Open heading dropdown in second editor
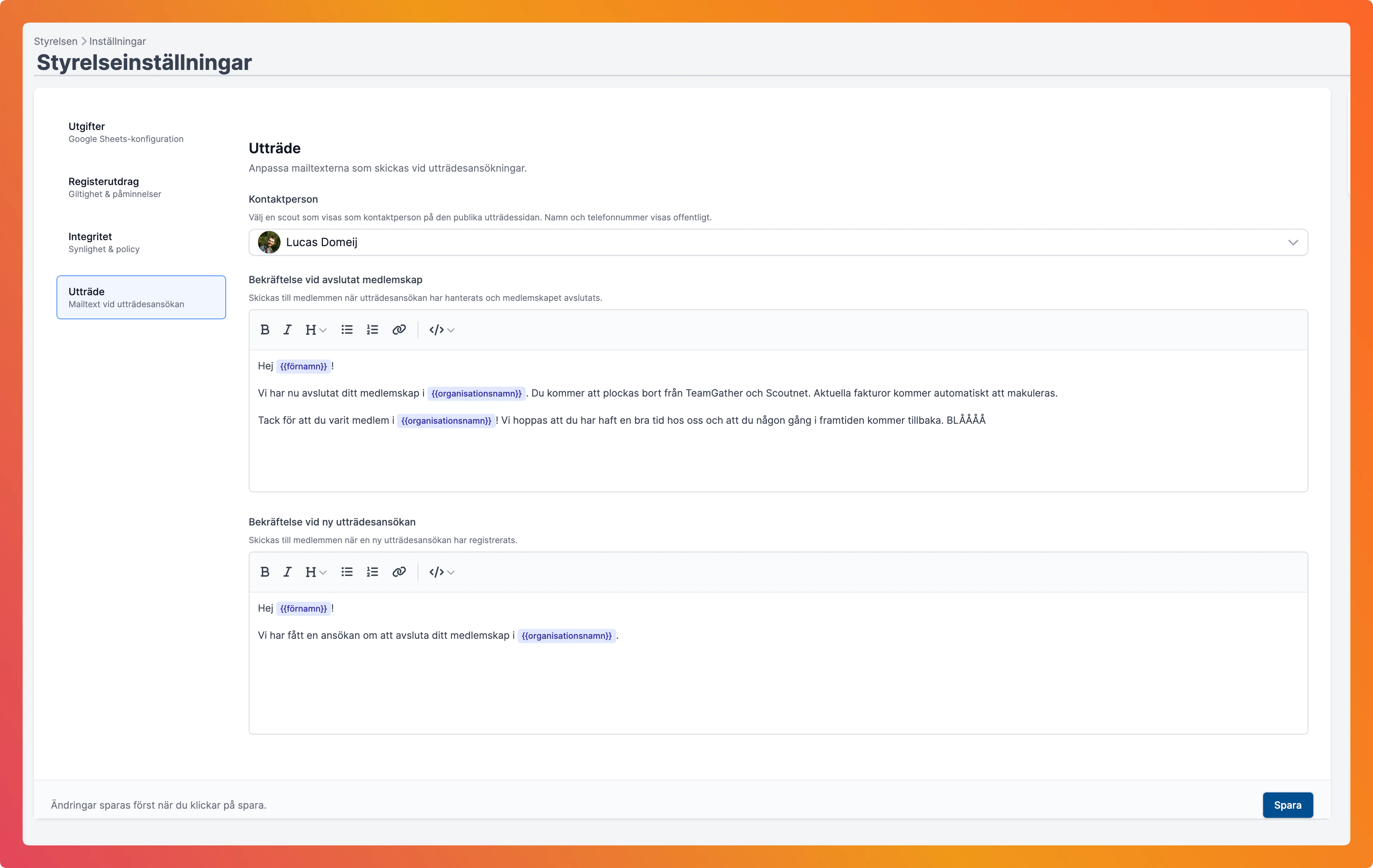This screenshot has height=868, width=1373. tap(315, 572)
